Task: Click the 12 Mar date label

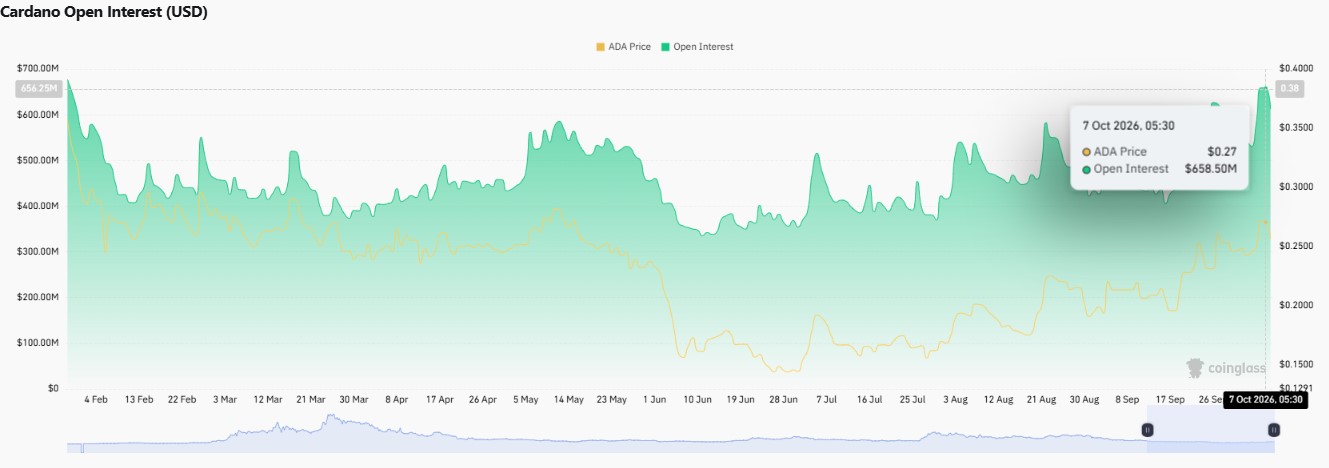Action: click(268, 399)
